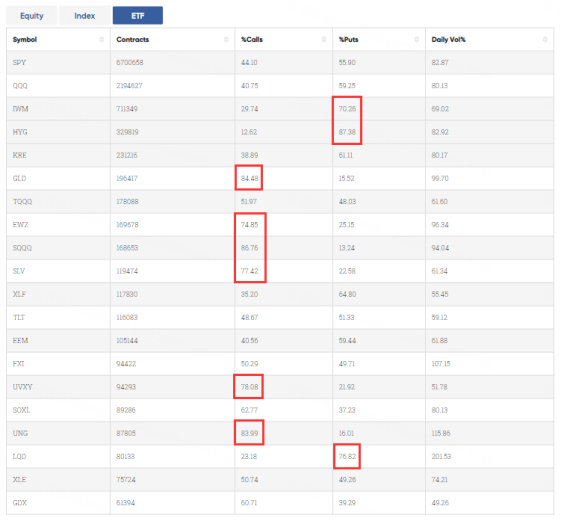
Task: Click UNG %Calls value 83.99
Action: [x=249, y=434]
